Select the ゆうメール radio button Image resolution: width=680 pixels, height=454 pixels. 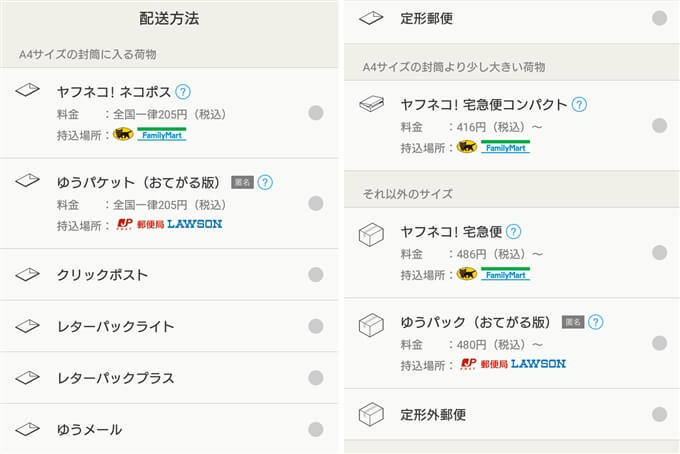[x=316, y=429]
